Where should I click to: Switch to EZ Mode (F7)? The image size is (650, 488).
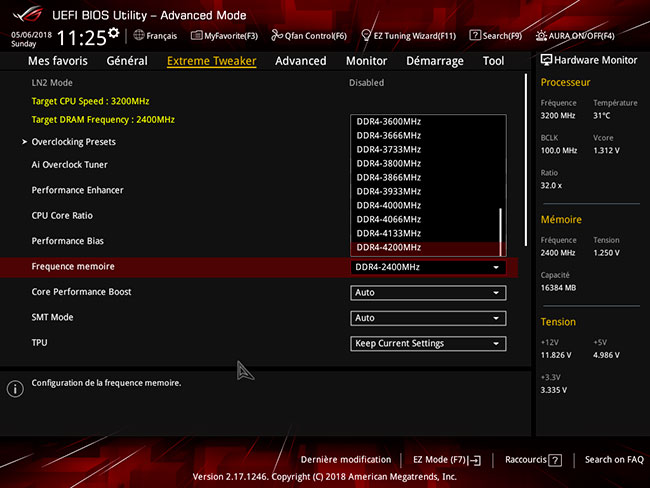point(447,460)
